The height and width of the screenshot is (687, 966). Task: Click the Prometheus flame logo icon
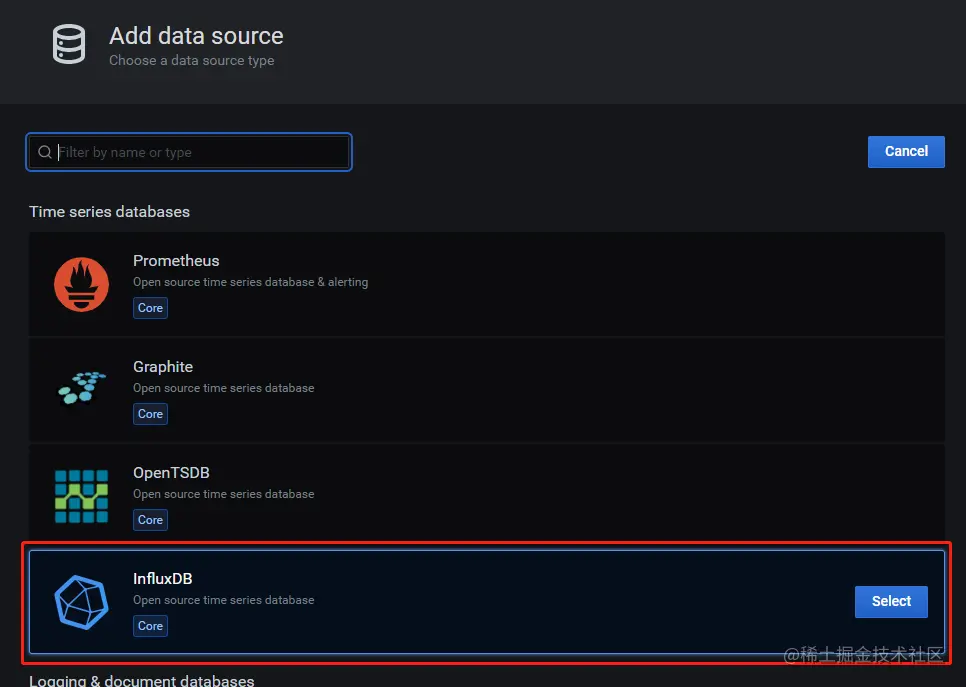tap(82, 284)
